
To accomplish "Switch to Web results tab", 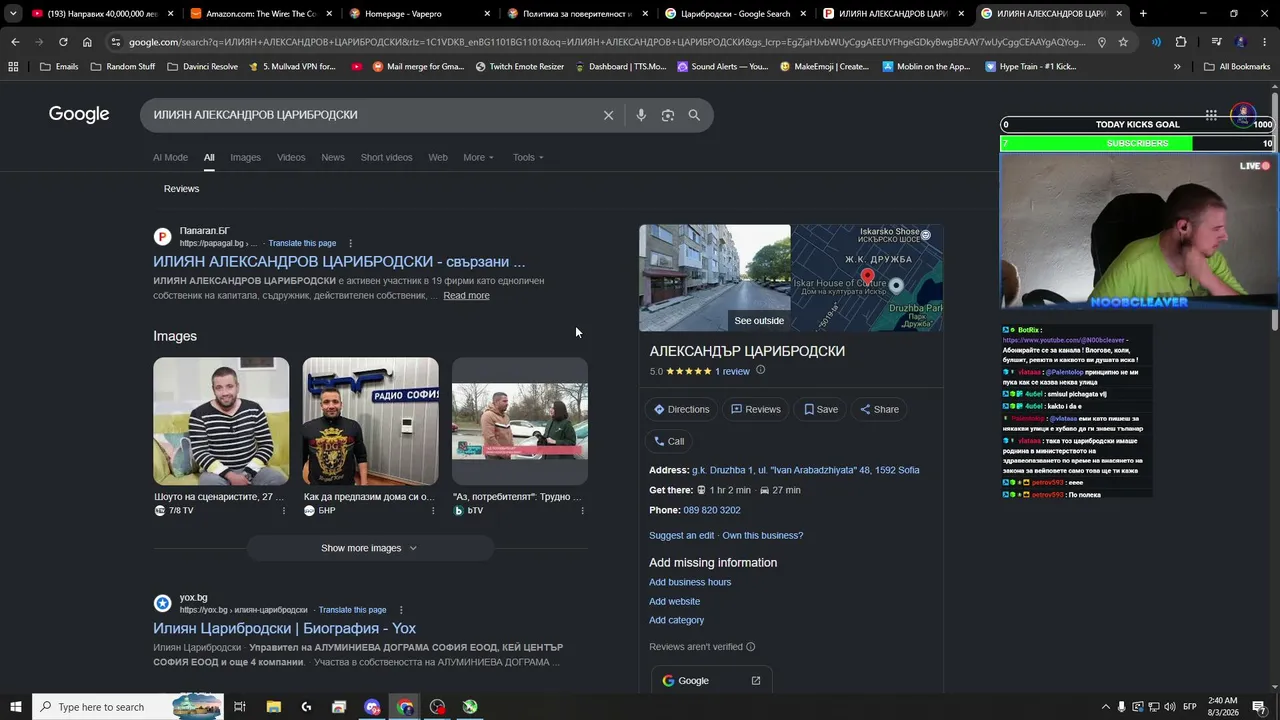I will pyautogui.click(x=438, y=157).
